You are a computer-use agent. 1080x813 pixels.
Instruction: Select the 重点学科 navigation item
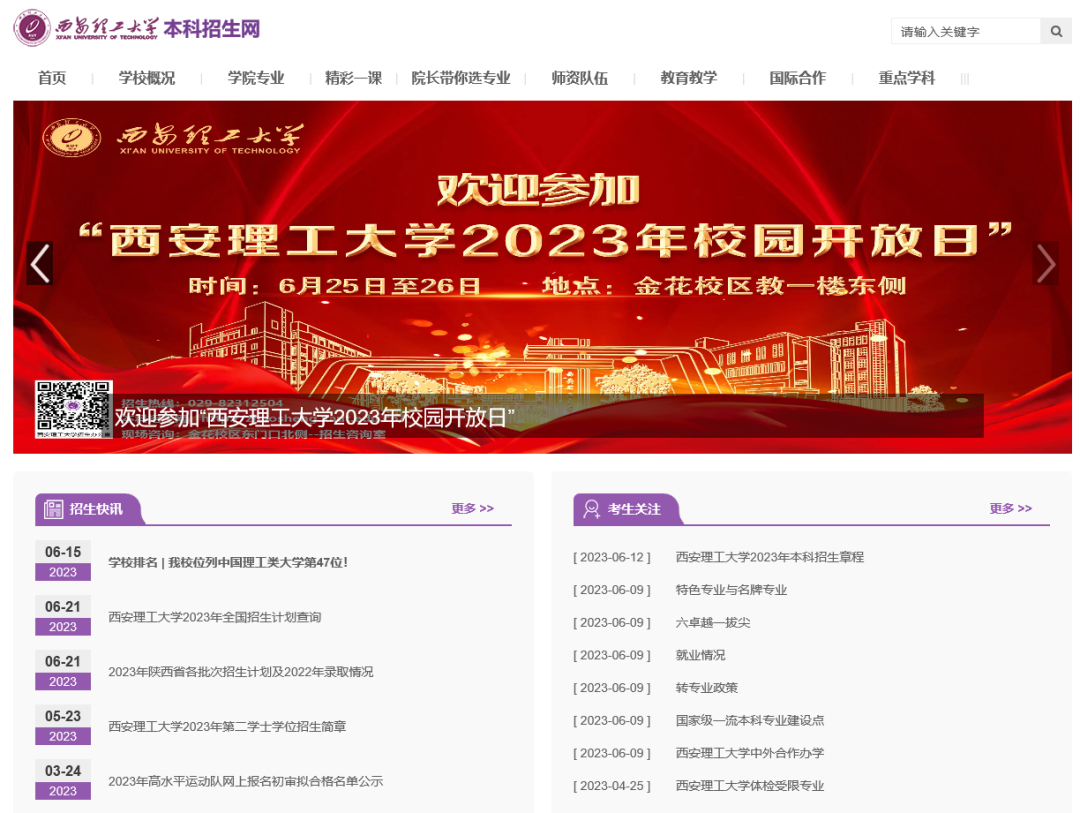pos(906,78)
